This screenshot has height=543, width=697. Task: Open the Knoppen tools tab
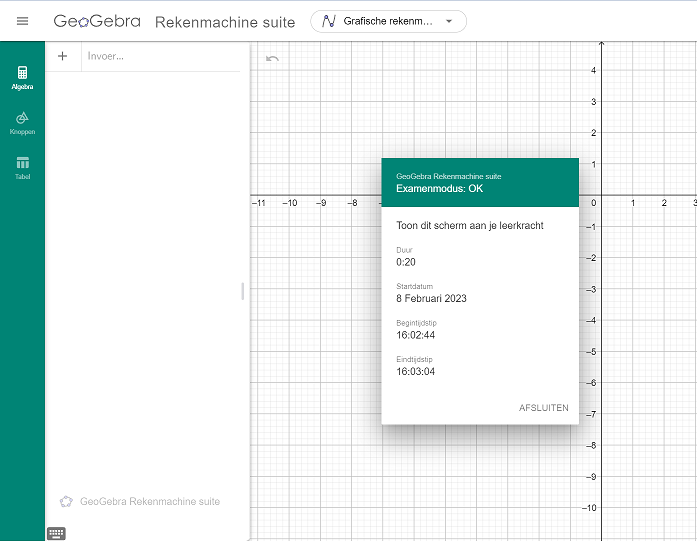(x=22, y=123)
